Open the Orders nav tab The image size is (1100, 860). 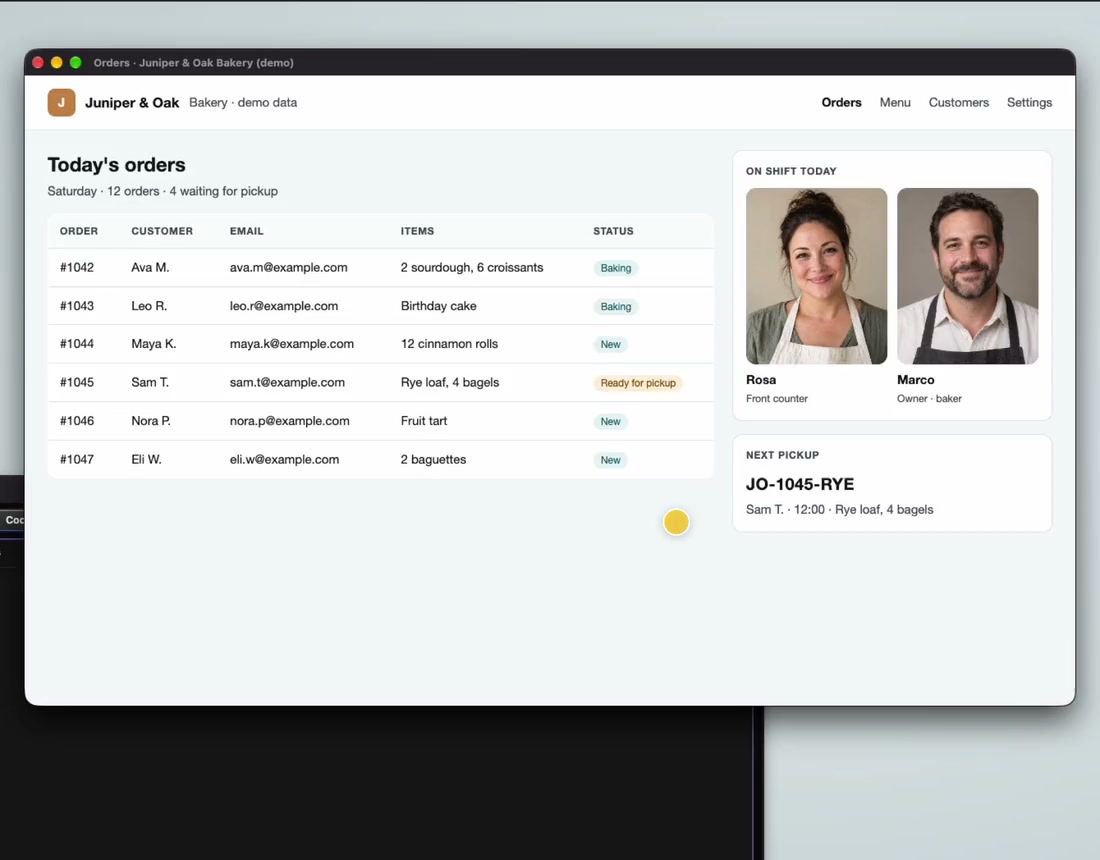tap(841, 102)
